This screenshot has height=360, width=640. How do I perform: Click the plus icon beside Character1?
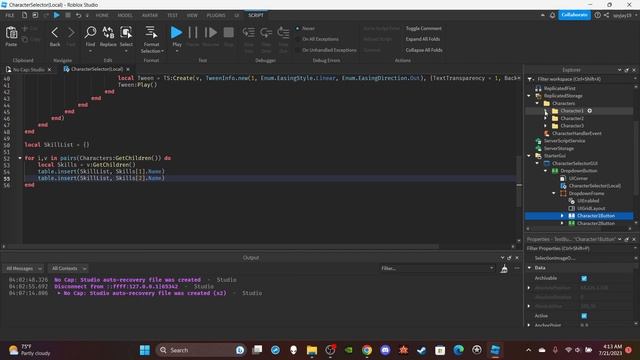pyautogui.click(x=589, y=111)
